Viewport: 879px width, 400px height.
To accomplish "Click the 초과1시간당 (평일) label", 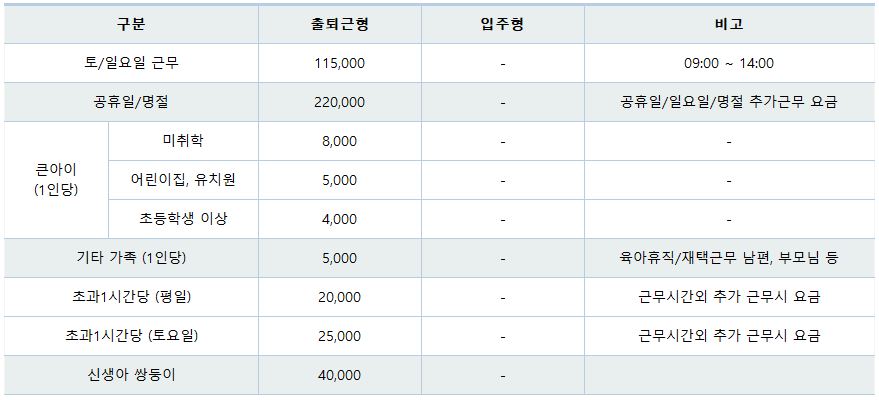I will coord(131,297).
